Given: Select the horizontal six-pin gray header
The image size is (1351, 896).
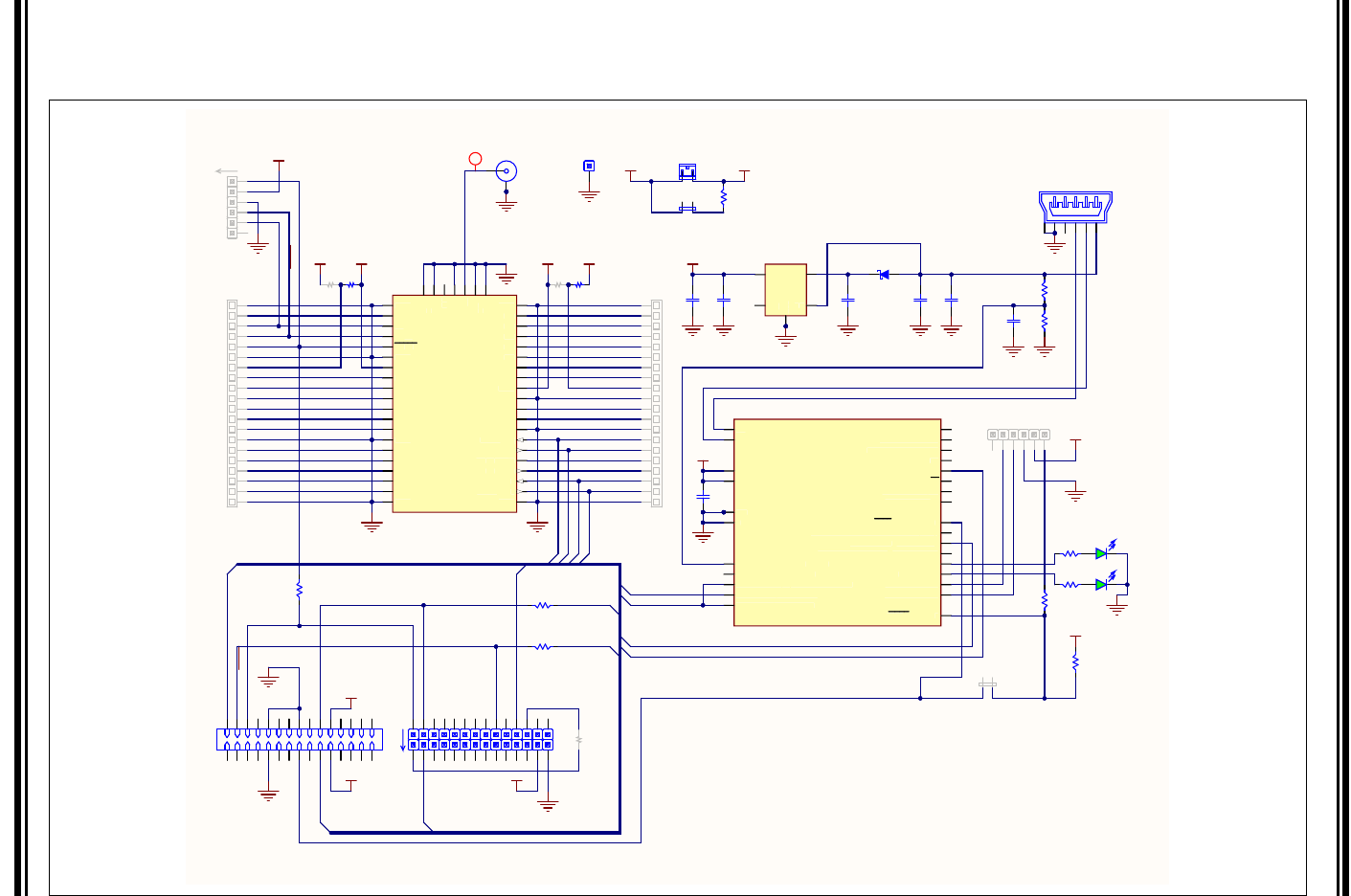Looking at the screenshot, I should click(x=1019, y=435).
